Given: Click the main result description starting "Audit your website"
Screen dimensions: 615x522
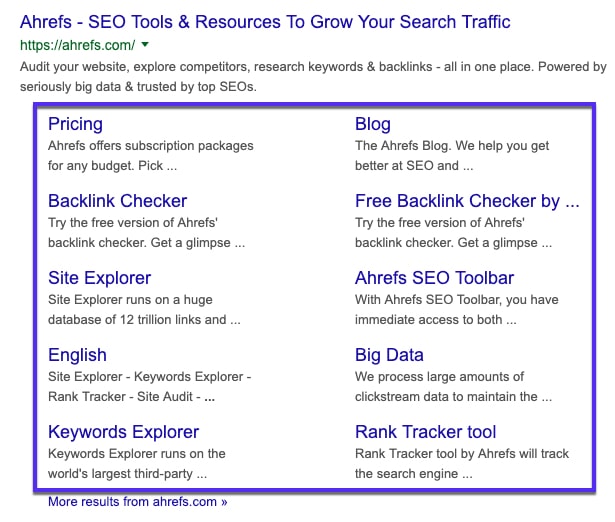Looking at the screenshot, I should coord(312,77).
